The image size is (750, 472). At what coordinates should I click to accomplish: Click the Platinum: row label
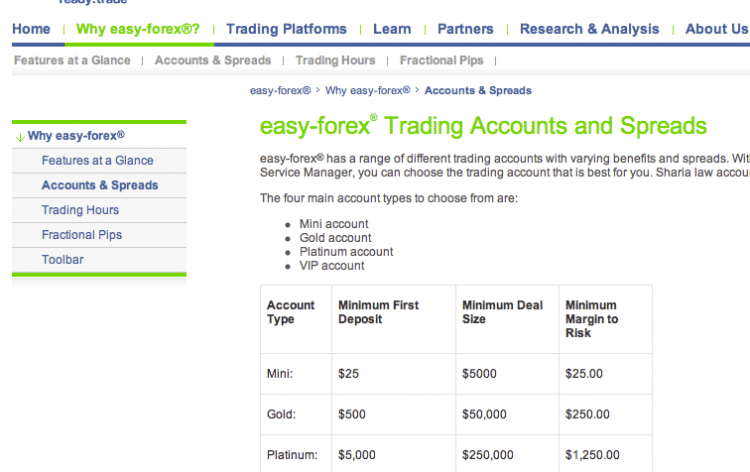point(292,455)
